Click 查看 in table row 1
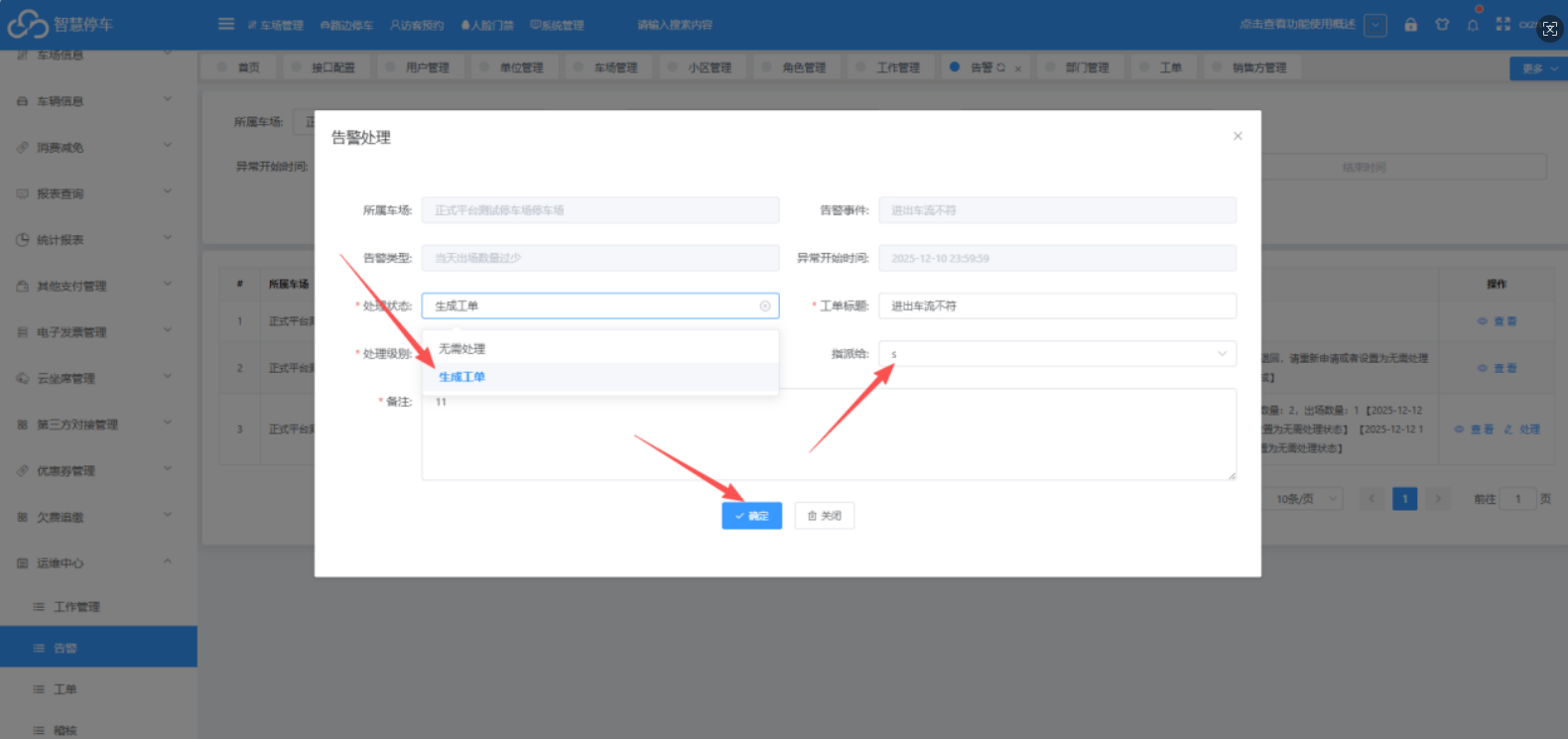 (x=1498, y=321)
